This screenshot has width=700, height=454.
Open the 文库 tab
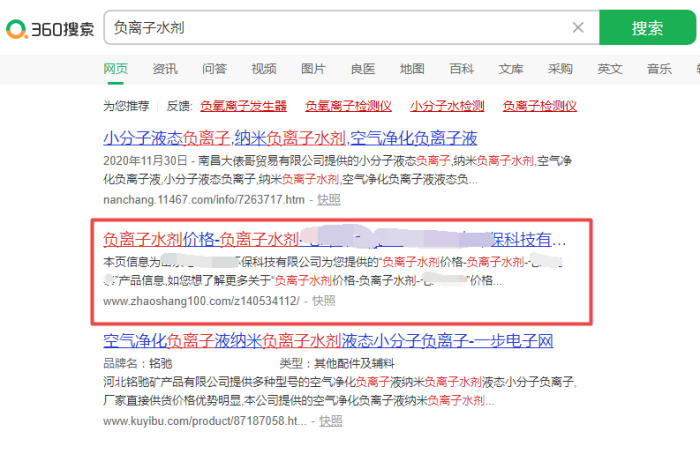click(x=511, y=69)
